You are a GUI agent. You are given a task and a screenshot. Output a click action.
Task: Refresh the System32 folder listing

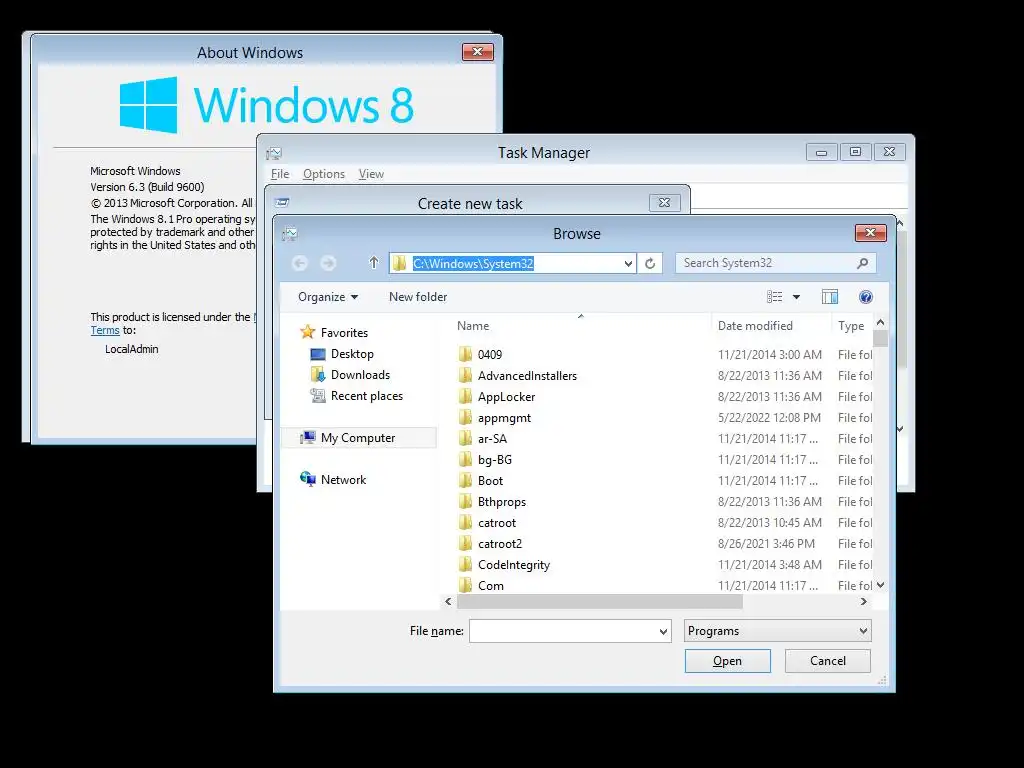650,263
